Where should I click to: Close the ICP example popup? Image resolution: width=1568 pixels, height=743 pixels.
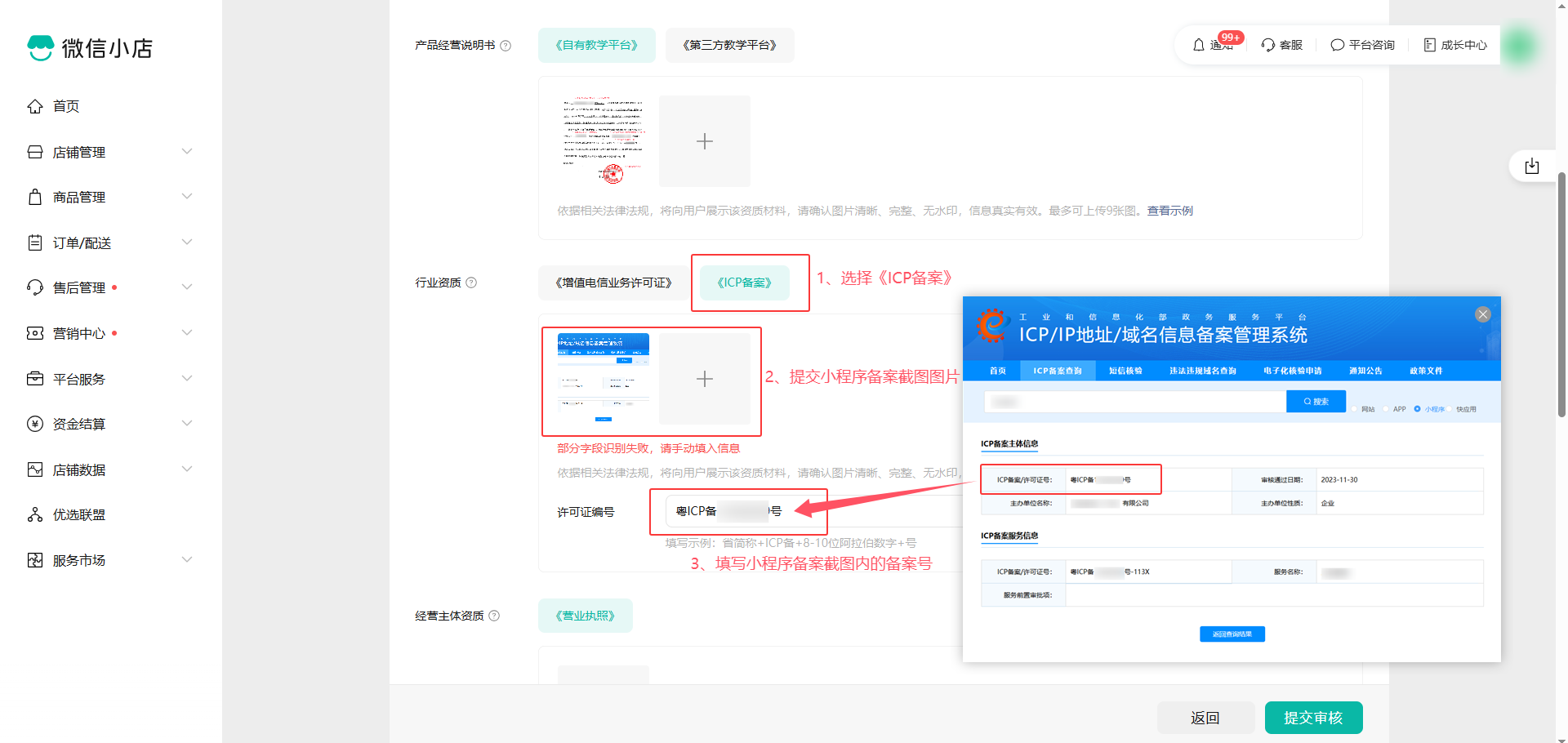pos(1483,314)
